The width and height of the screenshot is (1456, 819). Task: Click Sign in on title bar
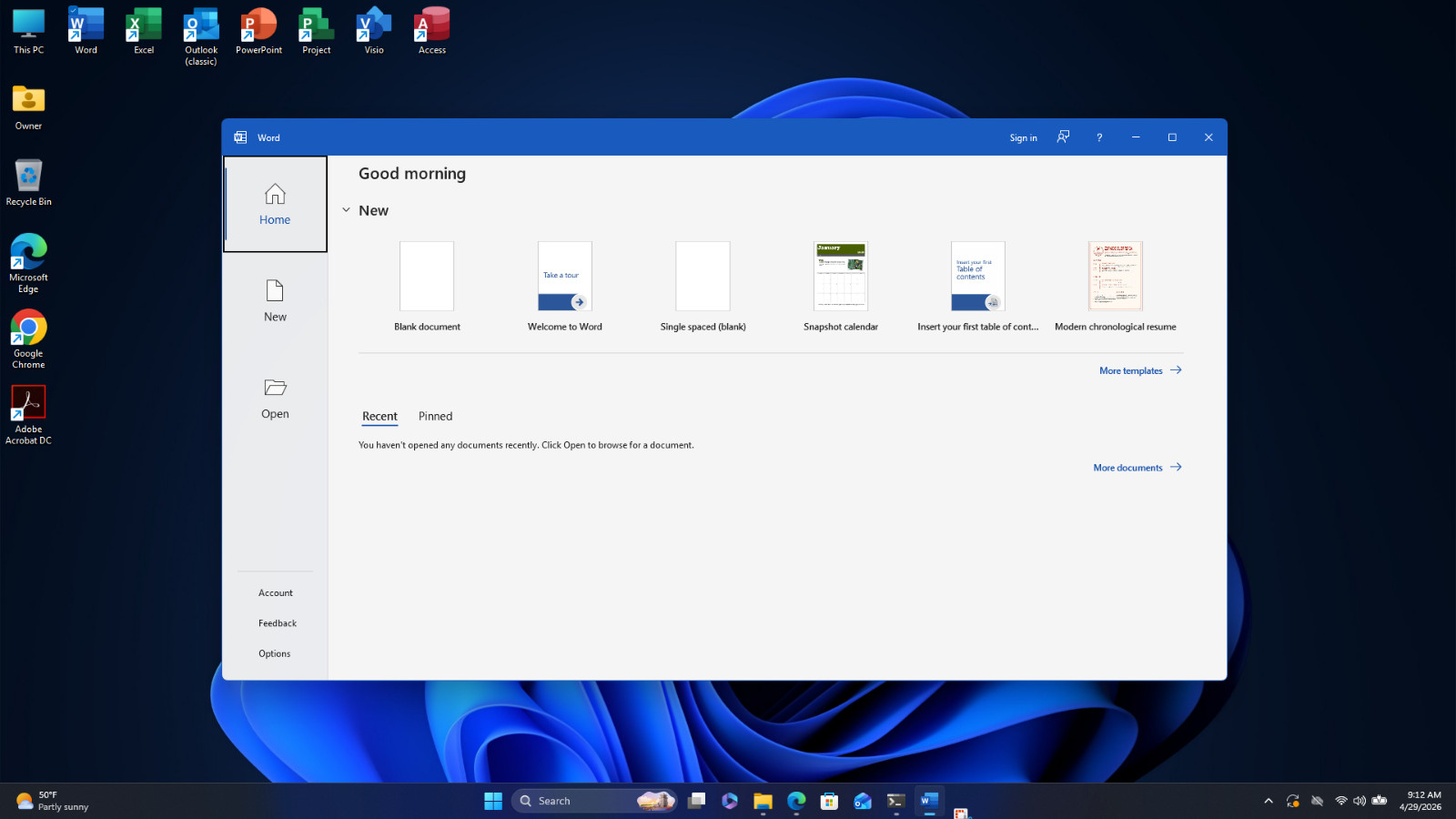click(1023, 138)
